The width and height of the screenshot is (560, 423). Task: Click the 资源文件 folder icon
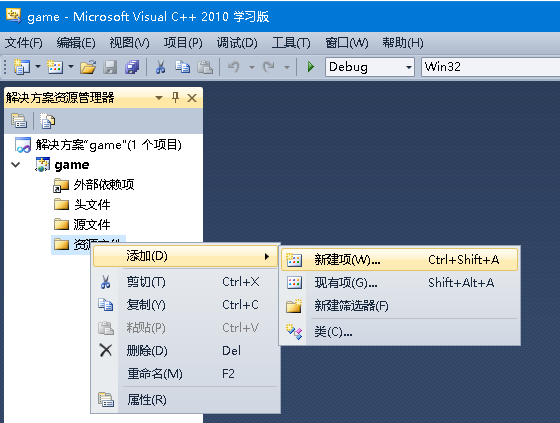click(61, 244)
